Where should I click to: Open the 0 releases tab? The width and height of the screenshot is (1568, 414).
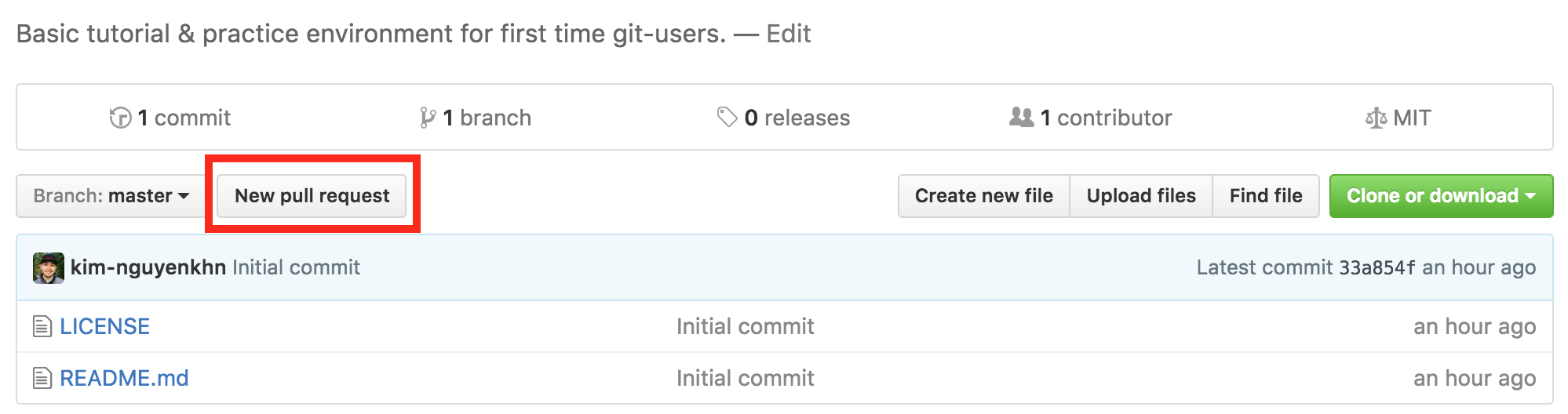(783, 118)
